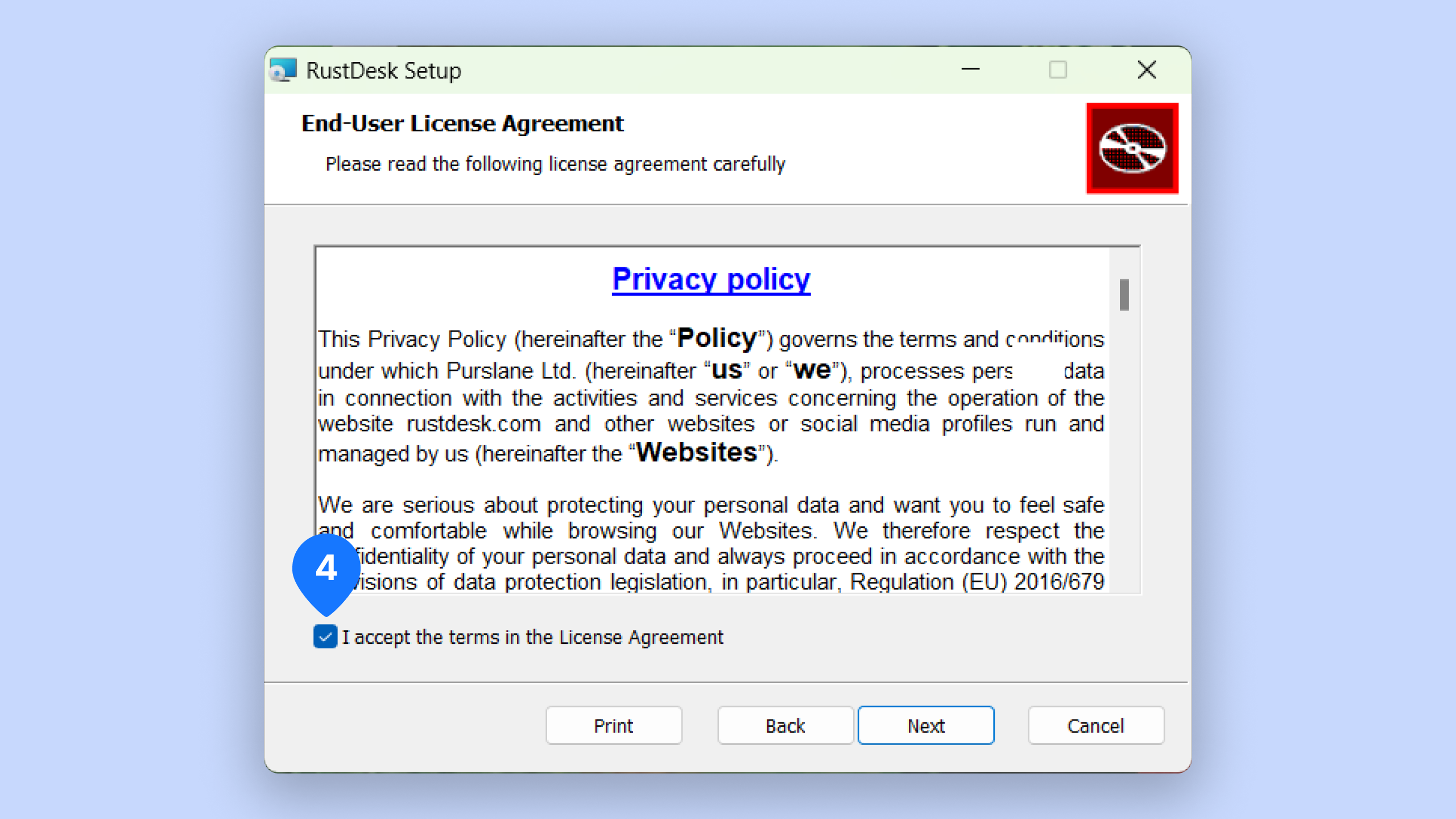This screenshot has height=819, width=1456.
Task: Click the 'Please read the following' subtitle
Action: (x=555, y=164)
